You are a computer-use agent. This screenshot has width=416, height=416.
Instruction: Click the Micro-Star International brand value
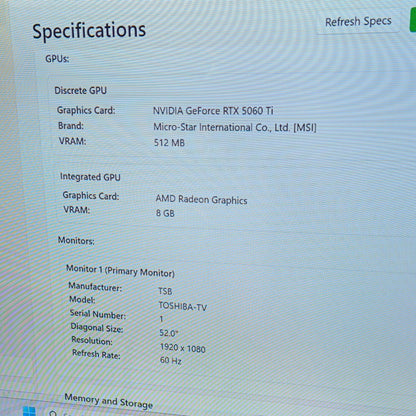235,127
